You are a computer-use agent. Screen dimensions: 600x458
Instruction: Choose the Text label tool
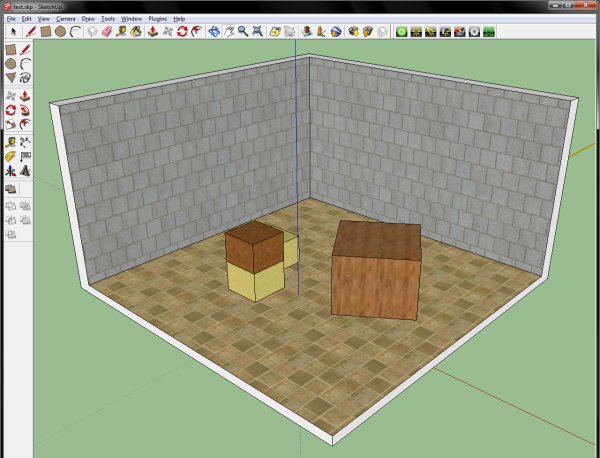point(25,156)
